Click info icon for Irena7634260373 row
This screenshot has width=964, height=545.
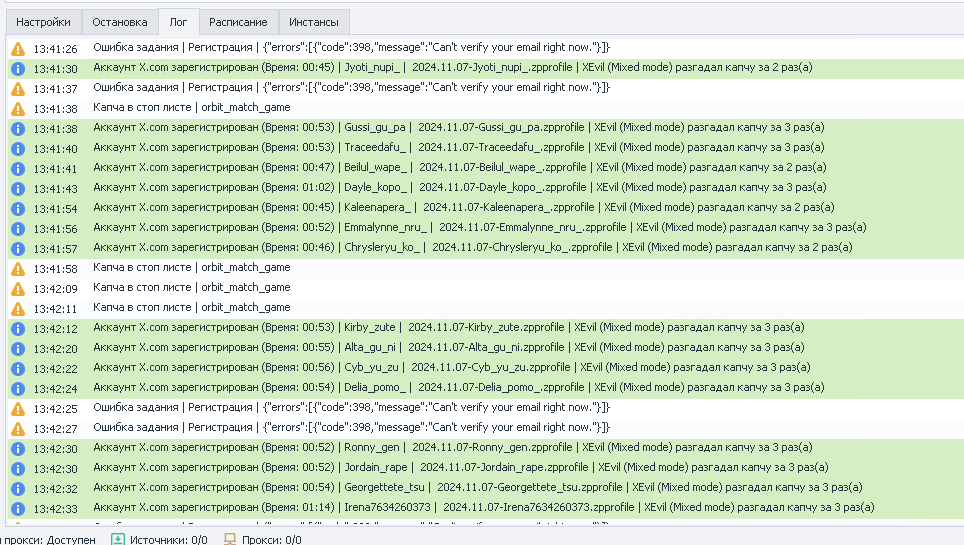pos(18,509)
